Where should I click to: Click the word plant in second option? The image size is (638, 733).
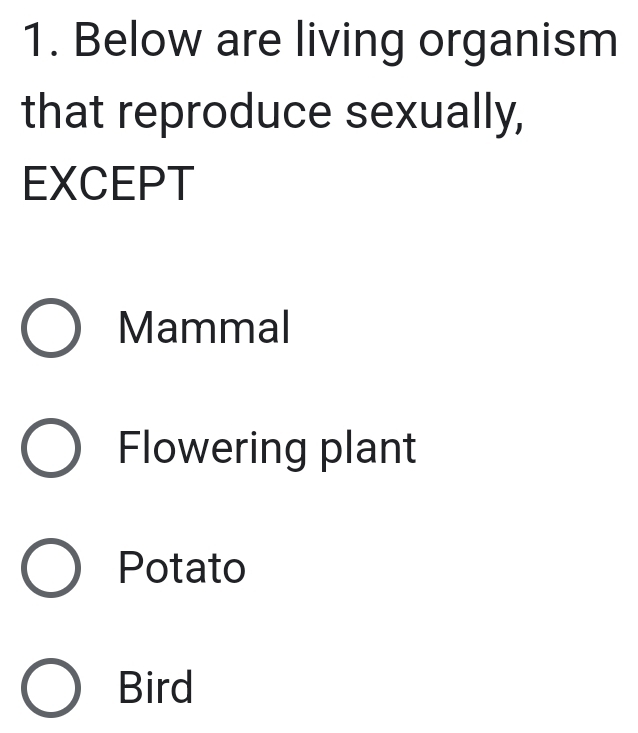tap(367, 449)
